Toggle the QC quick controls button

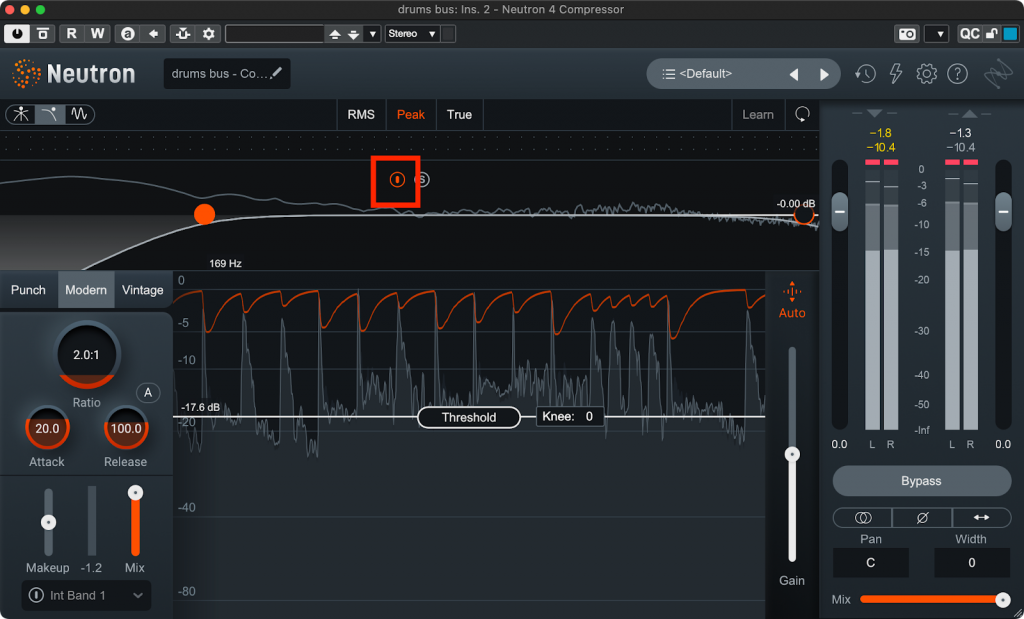tap(969, 34)
